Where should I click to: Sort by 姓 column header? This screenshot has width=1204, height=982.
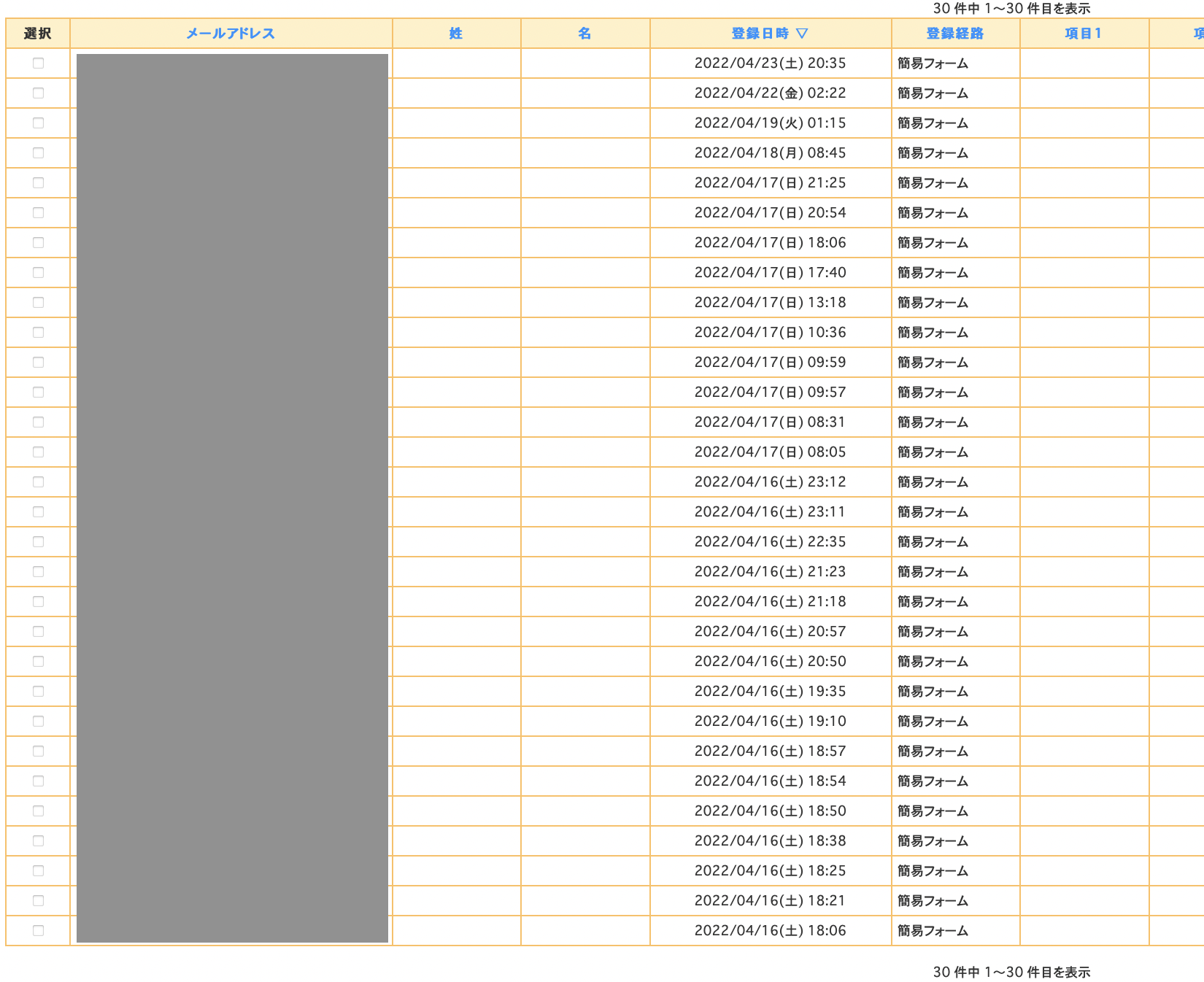[x=456, y=34]
